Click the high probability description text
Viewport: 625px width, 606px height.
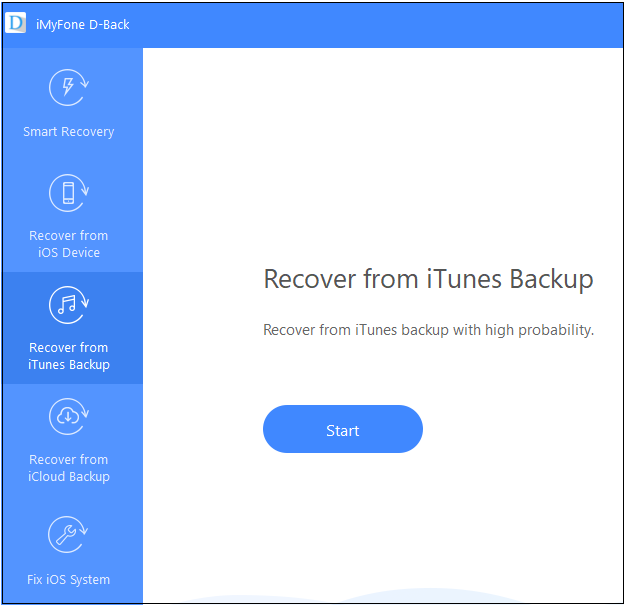(428, 330)
